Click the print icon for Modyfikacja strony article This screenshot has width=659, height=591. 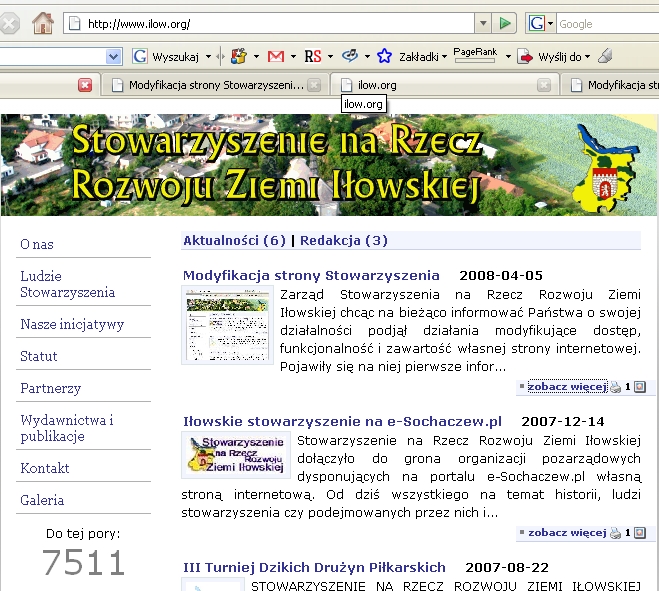[615, 387]
